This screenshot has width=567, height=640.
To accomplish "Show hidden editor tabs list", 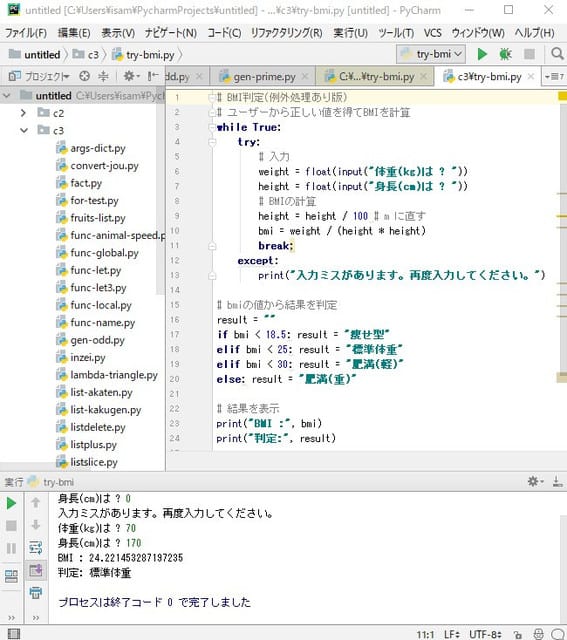I will (554, 76).
